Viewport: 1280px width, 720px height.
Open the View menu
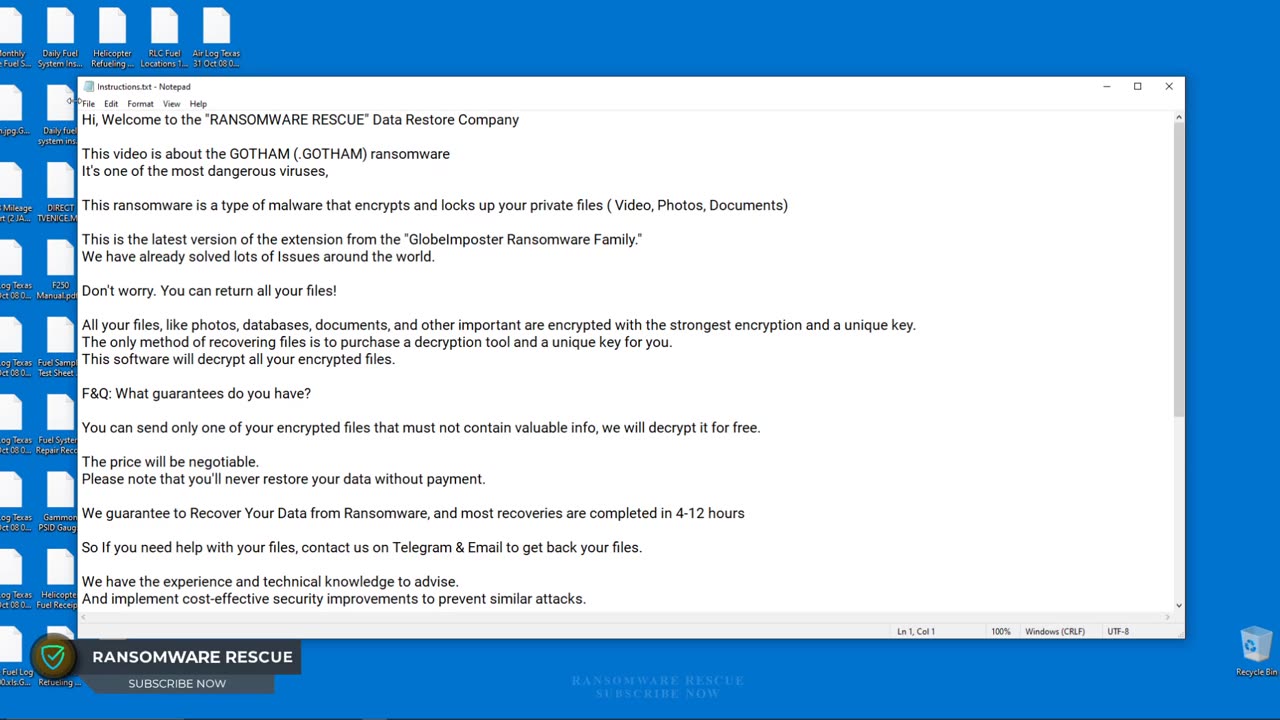[x=172, y=104]
